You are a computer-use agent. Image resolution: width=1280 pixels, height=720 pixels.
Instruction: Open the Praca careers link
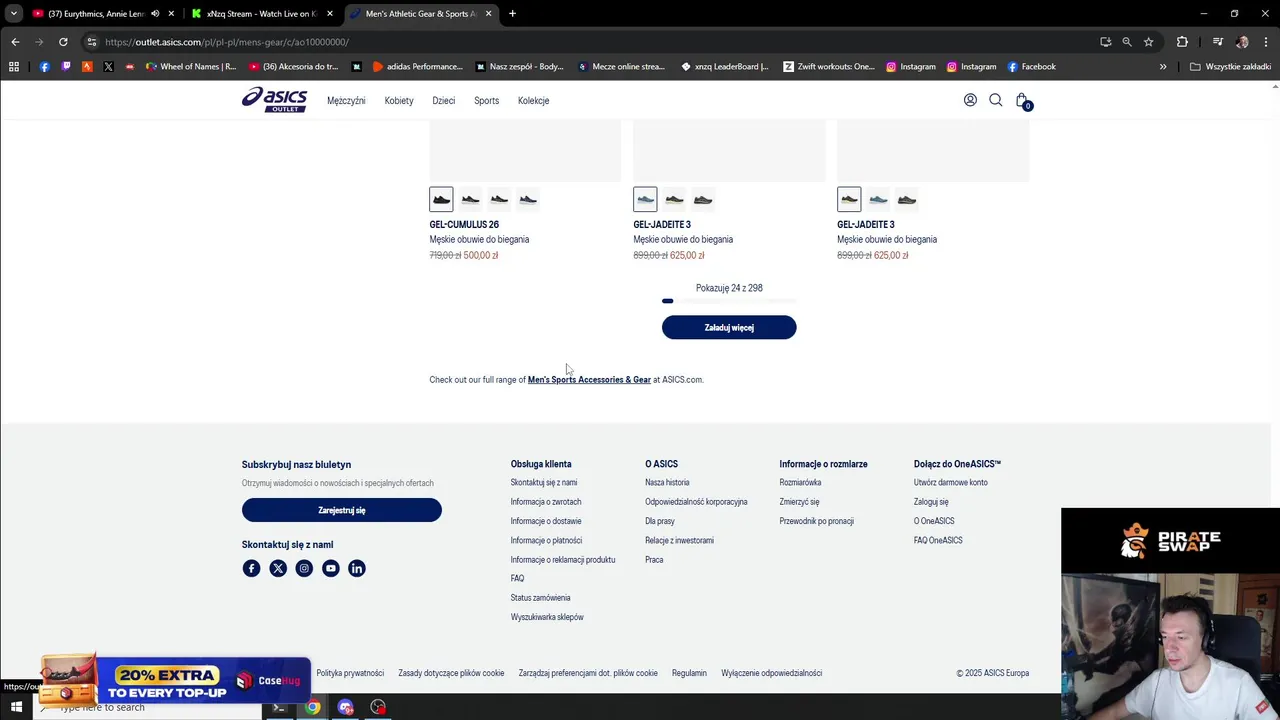(654, 560)
